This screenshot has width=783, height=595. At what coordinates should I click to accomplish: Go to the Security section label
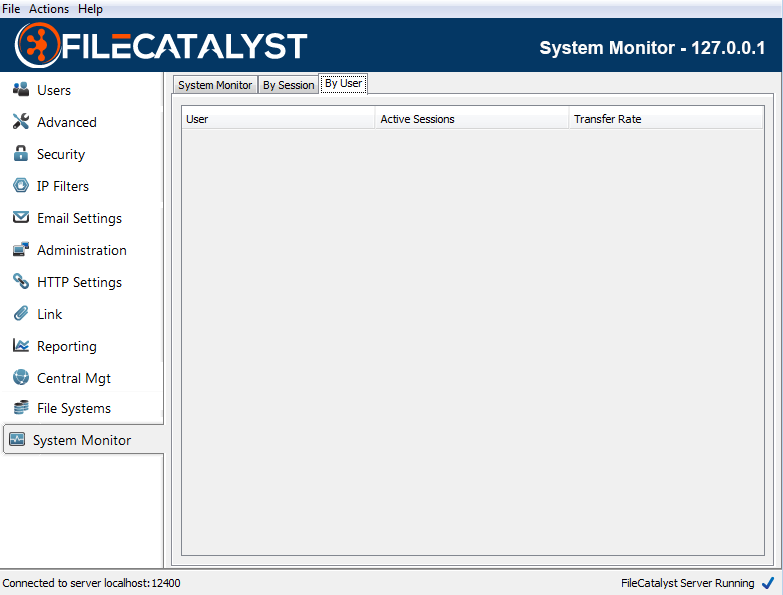(61, 154)
